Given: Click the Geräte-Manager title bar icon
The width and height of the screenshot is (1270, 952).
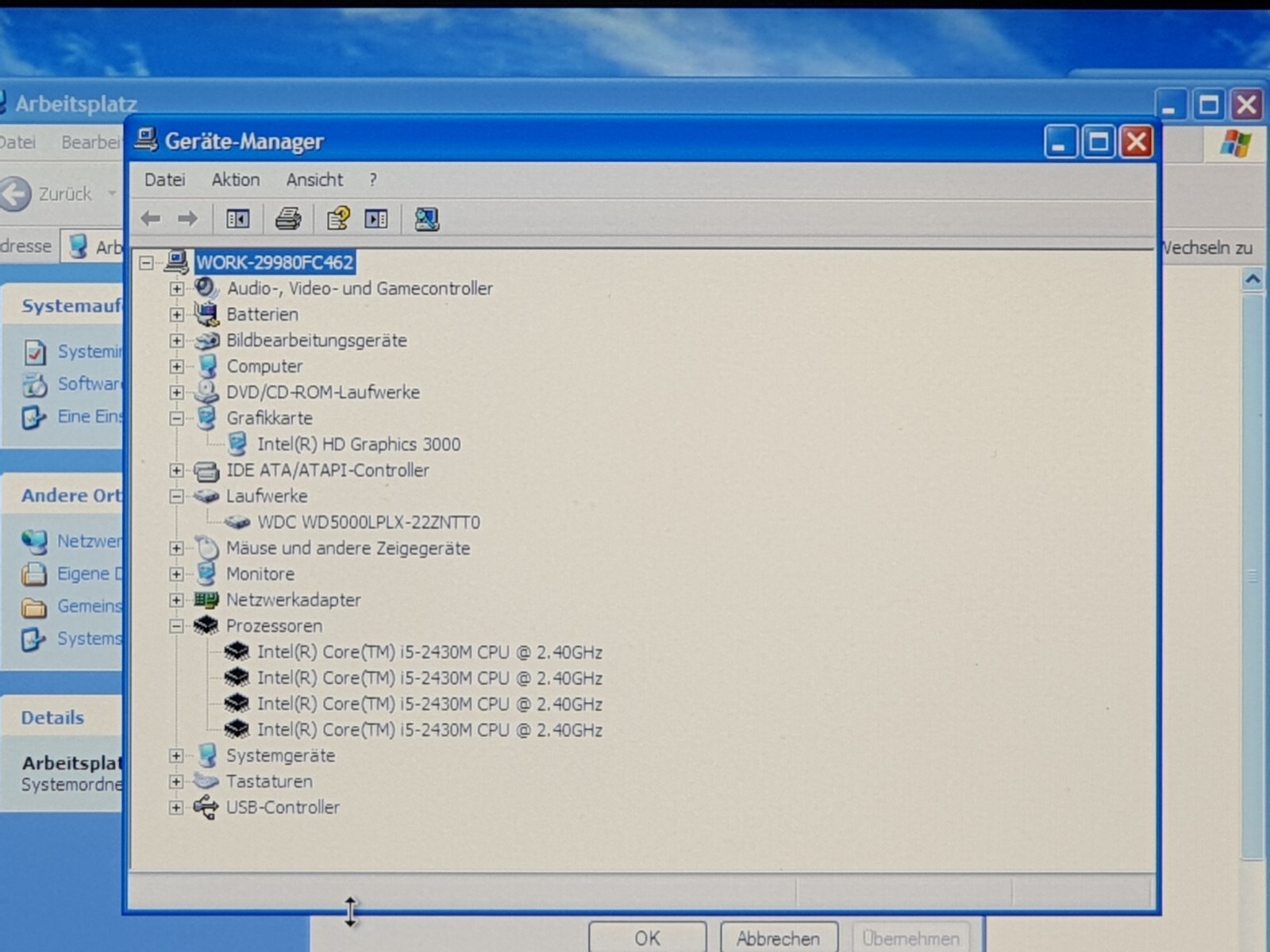Looking at the screenshot, I should coord(146,140).
